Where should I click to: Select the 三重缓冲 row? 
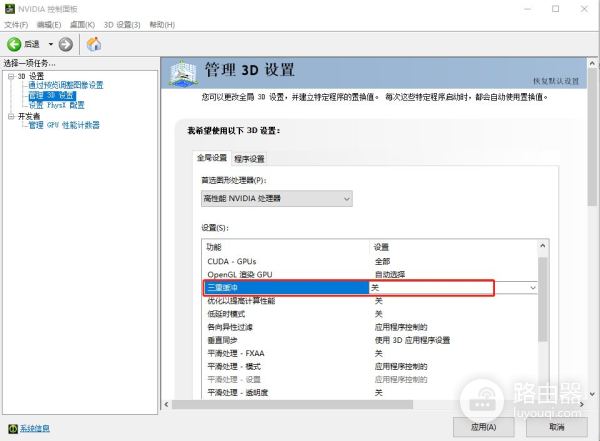tap(369, 287)
